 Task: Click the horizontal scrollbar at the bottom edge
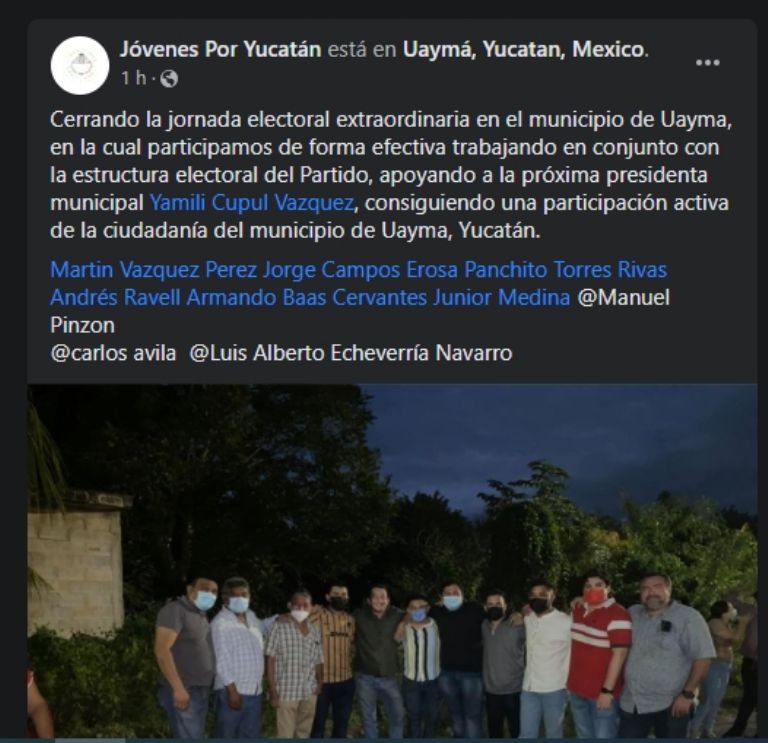384,741
